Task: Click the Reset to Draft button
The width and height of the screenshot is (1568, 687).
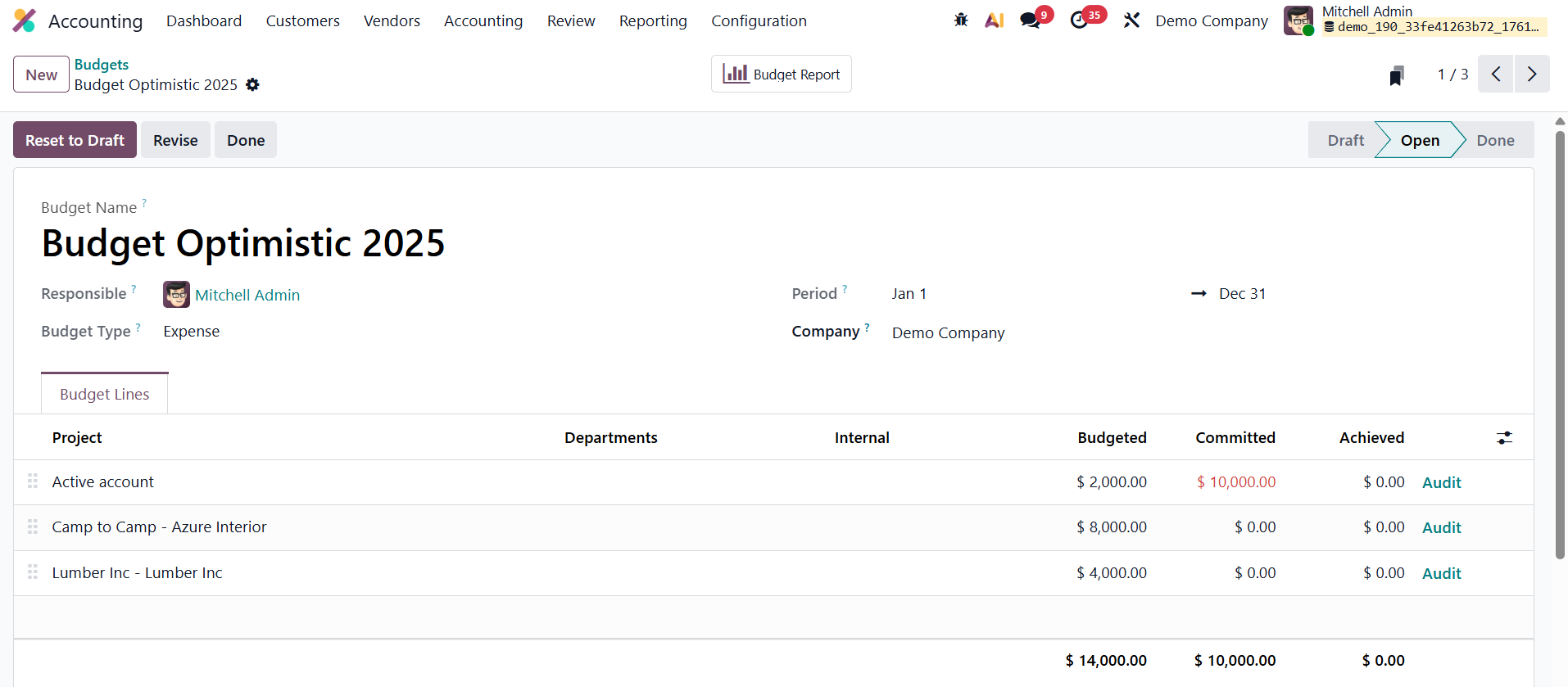Action: pos(75,140)
